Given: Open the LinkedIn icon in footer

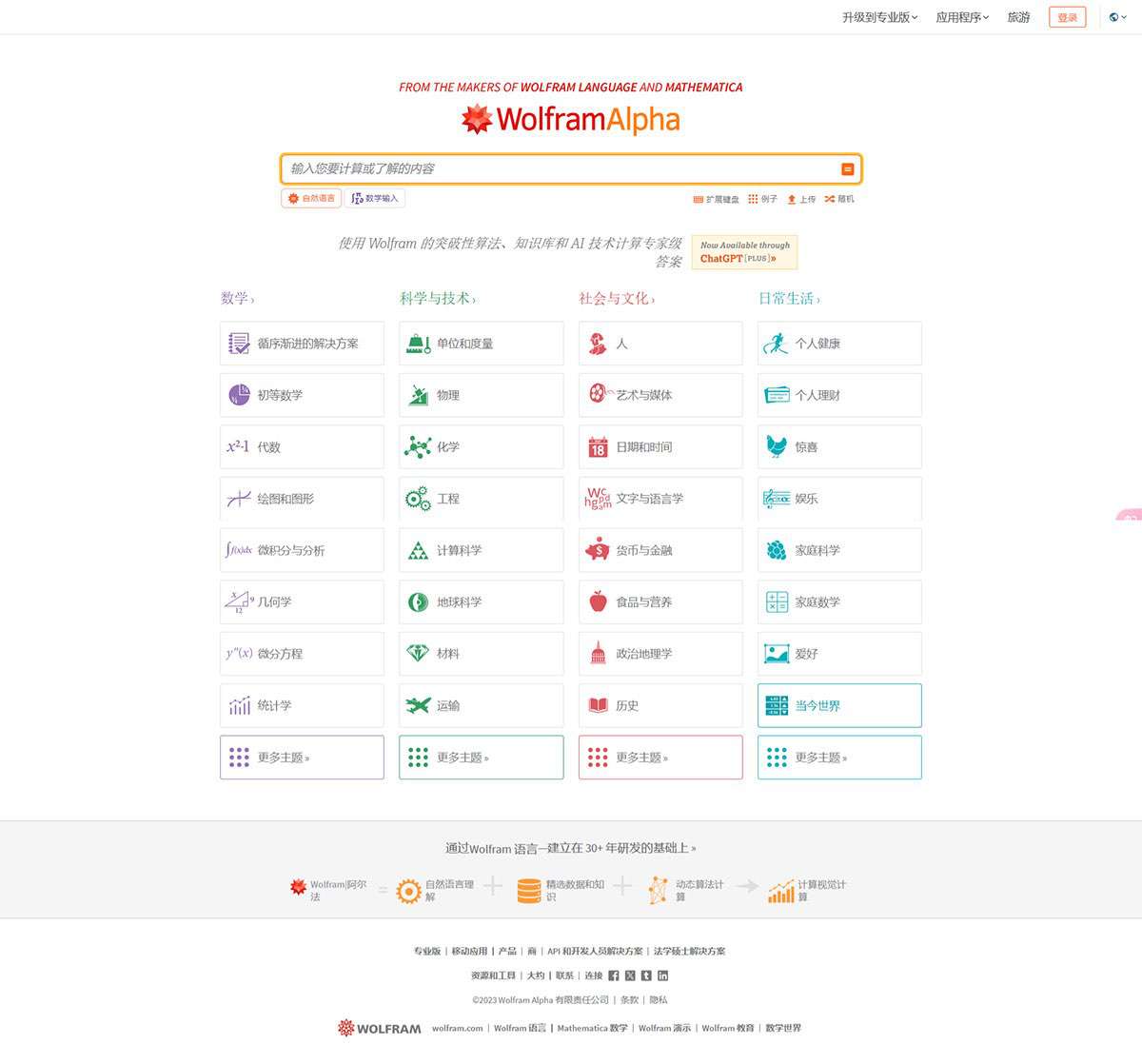Looking at the screenshot, I should pos(662,975).
